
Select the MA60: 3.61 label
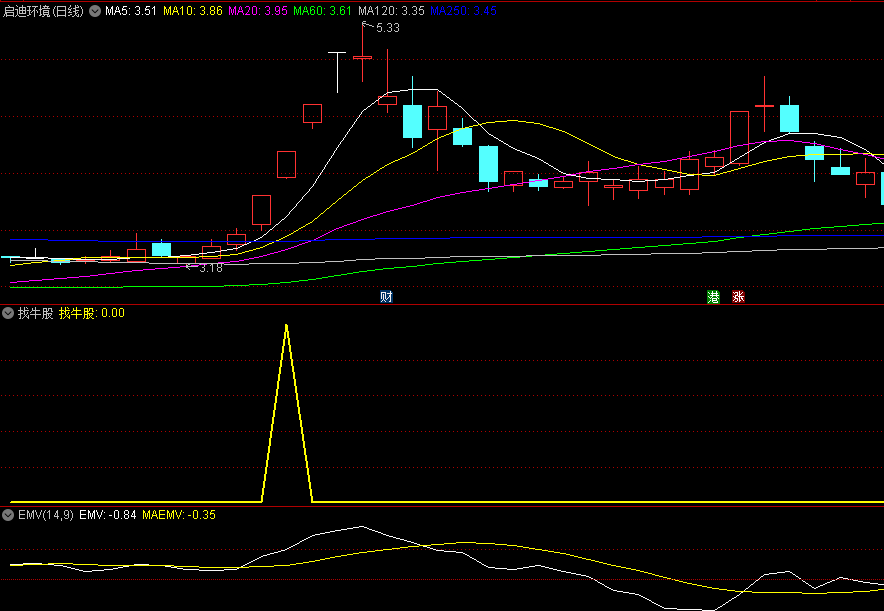322,11
